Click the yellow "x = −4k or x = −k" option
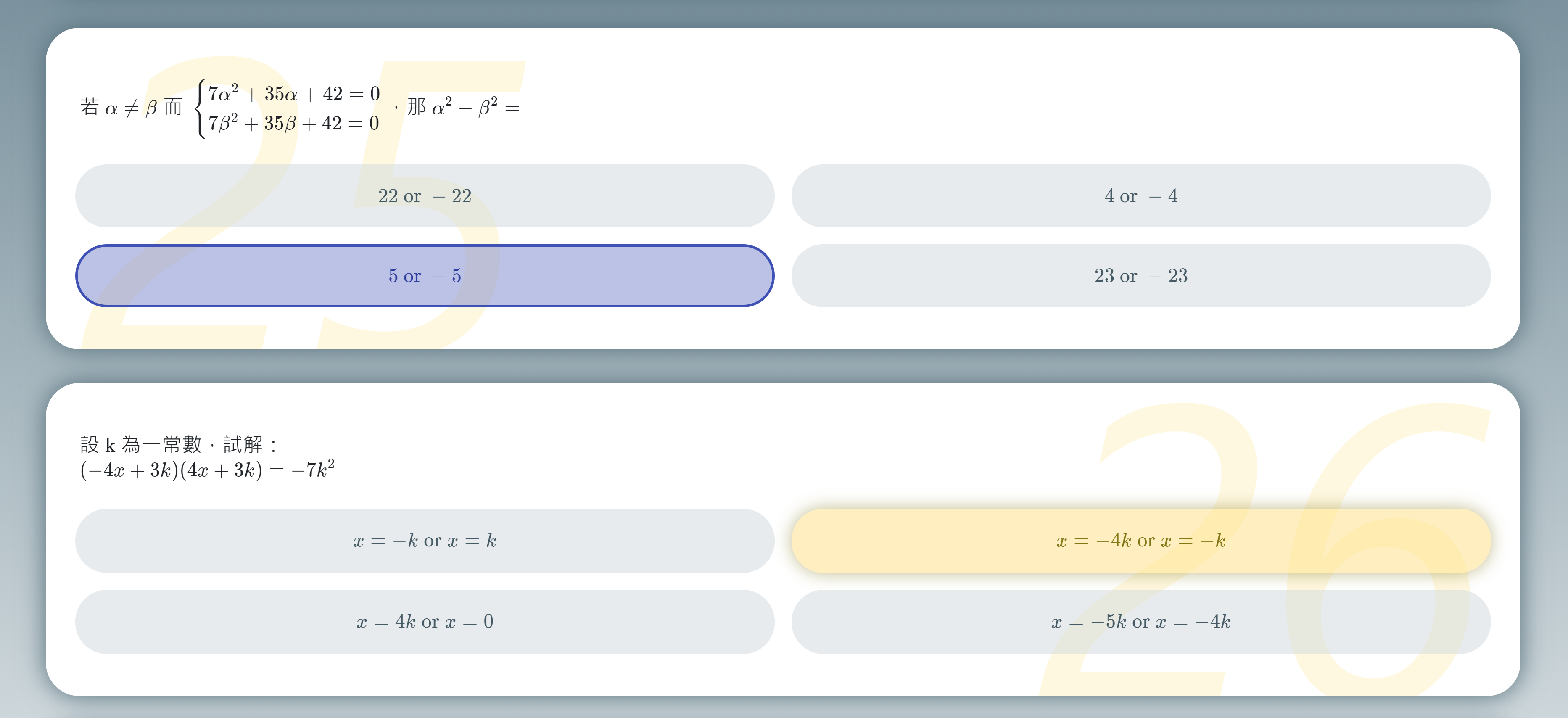 pos(1141,540)
